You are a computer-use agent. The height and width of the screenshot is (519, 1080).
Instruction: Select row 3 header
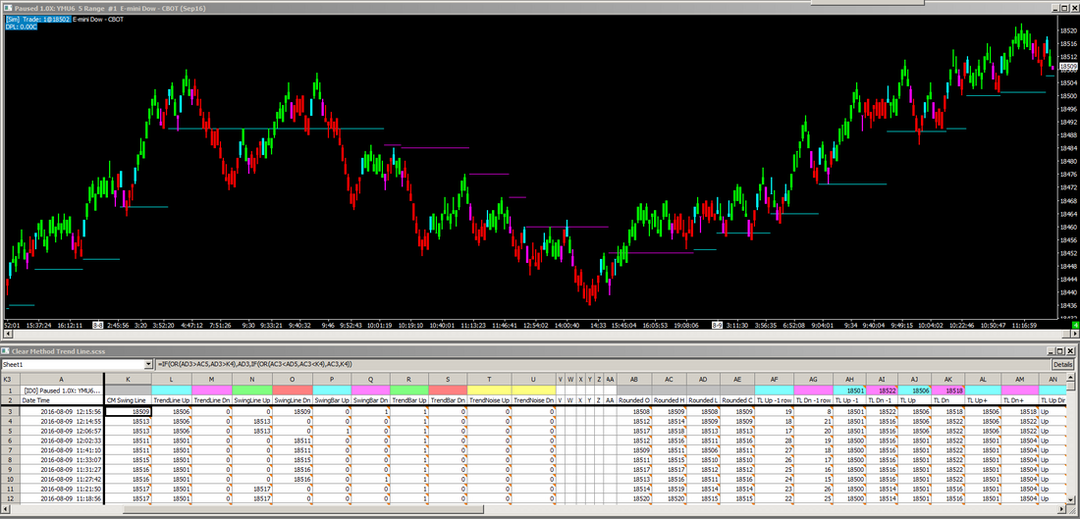[9, 411]
